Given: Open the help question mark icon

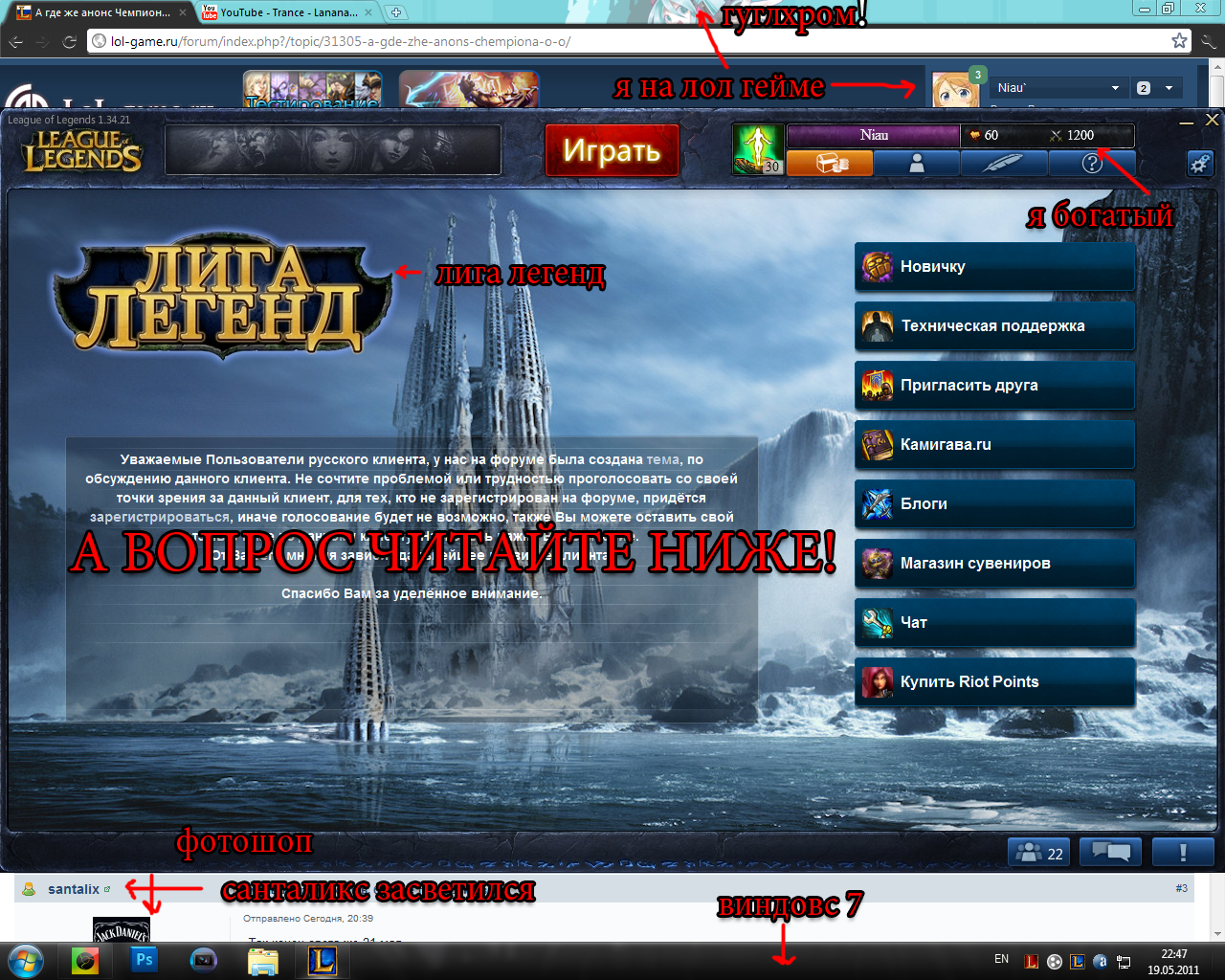Looking at the screenshot, I should click(1092, 164).
